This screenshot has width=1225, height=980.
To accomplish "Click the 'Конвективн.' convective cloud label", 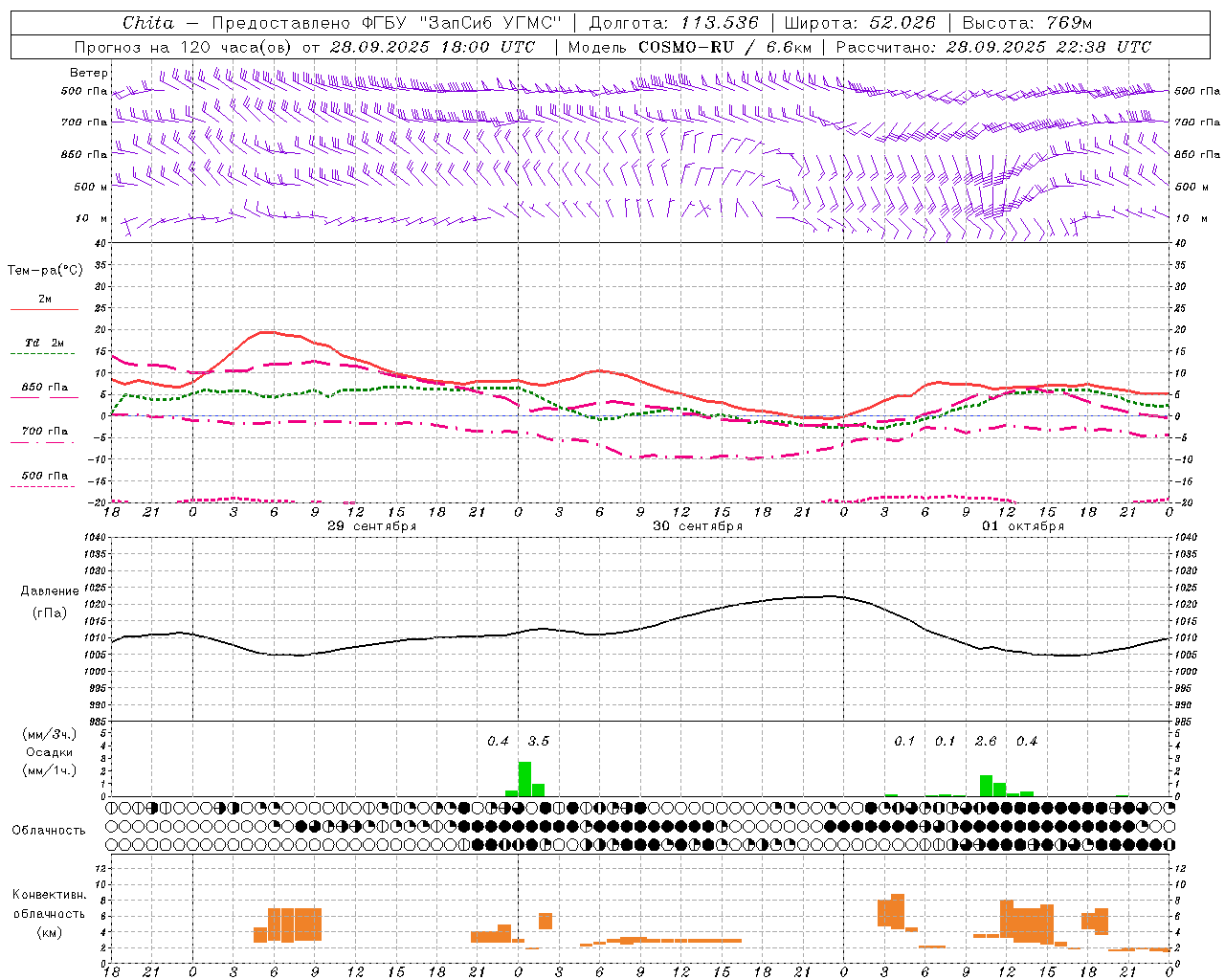I will [x=50, y=895].
